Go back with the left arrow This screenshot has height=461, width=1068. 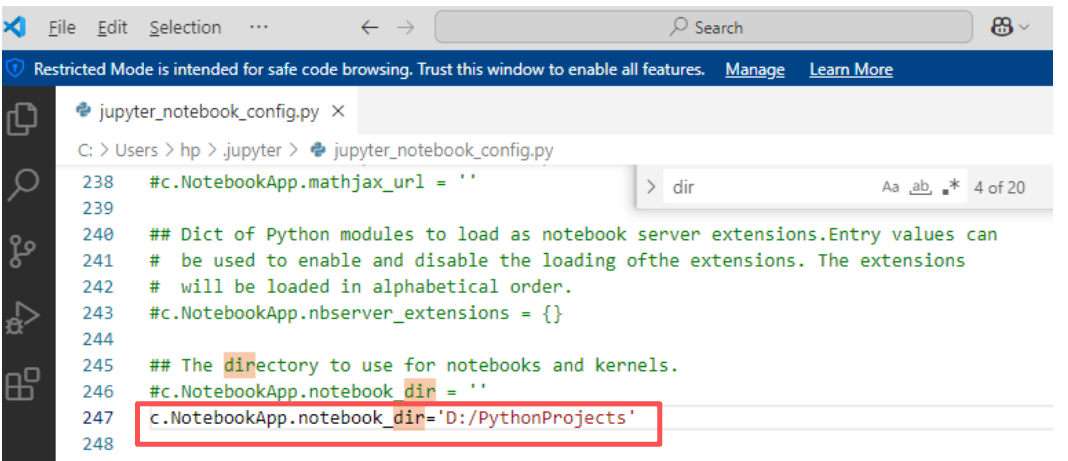click(x=369, y=27)
